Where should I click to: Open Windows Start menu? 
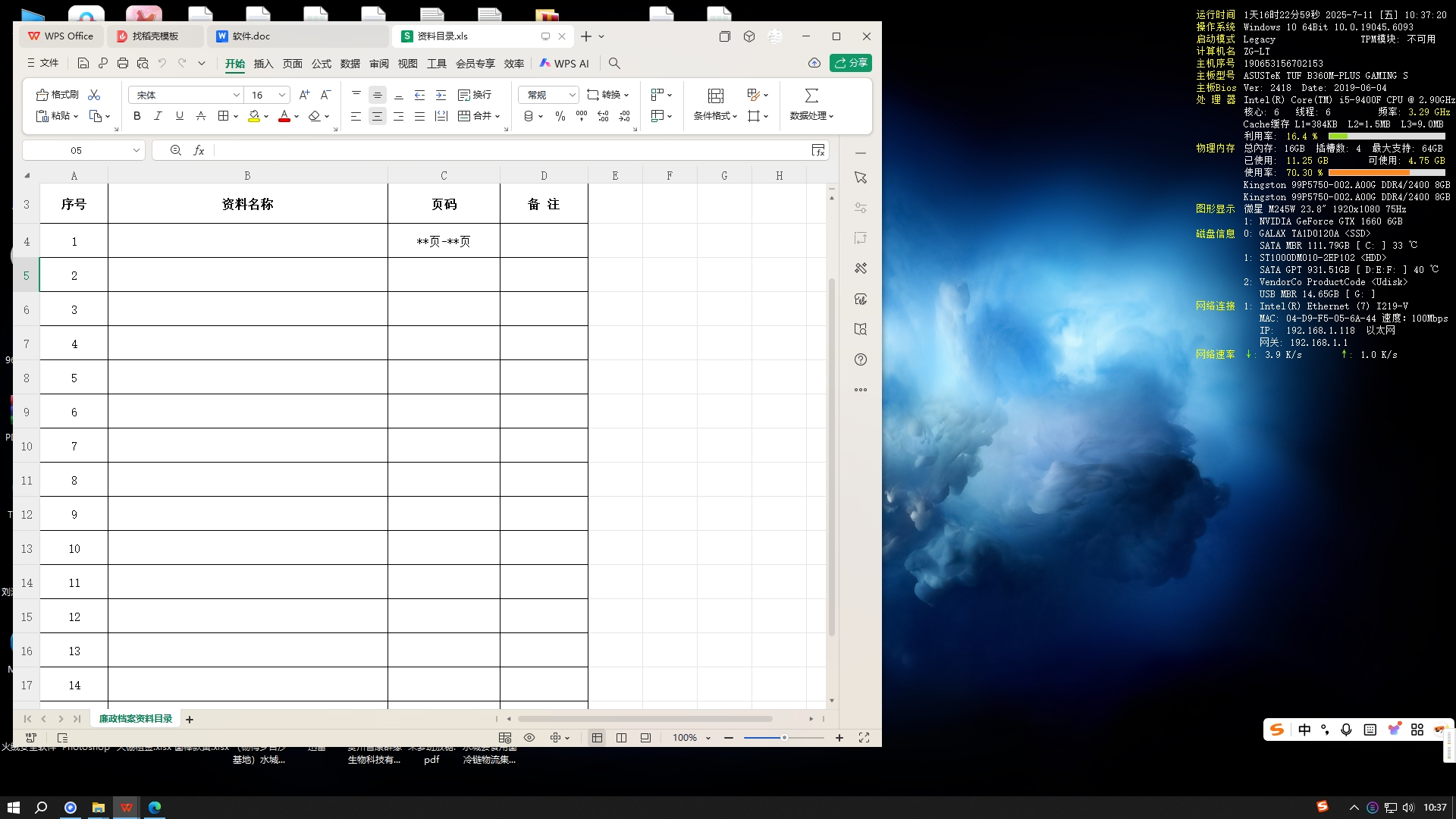[13, 808]
